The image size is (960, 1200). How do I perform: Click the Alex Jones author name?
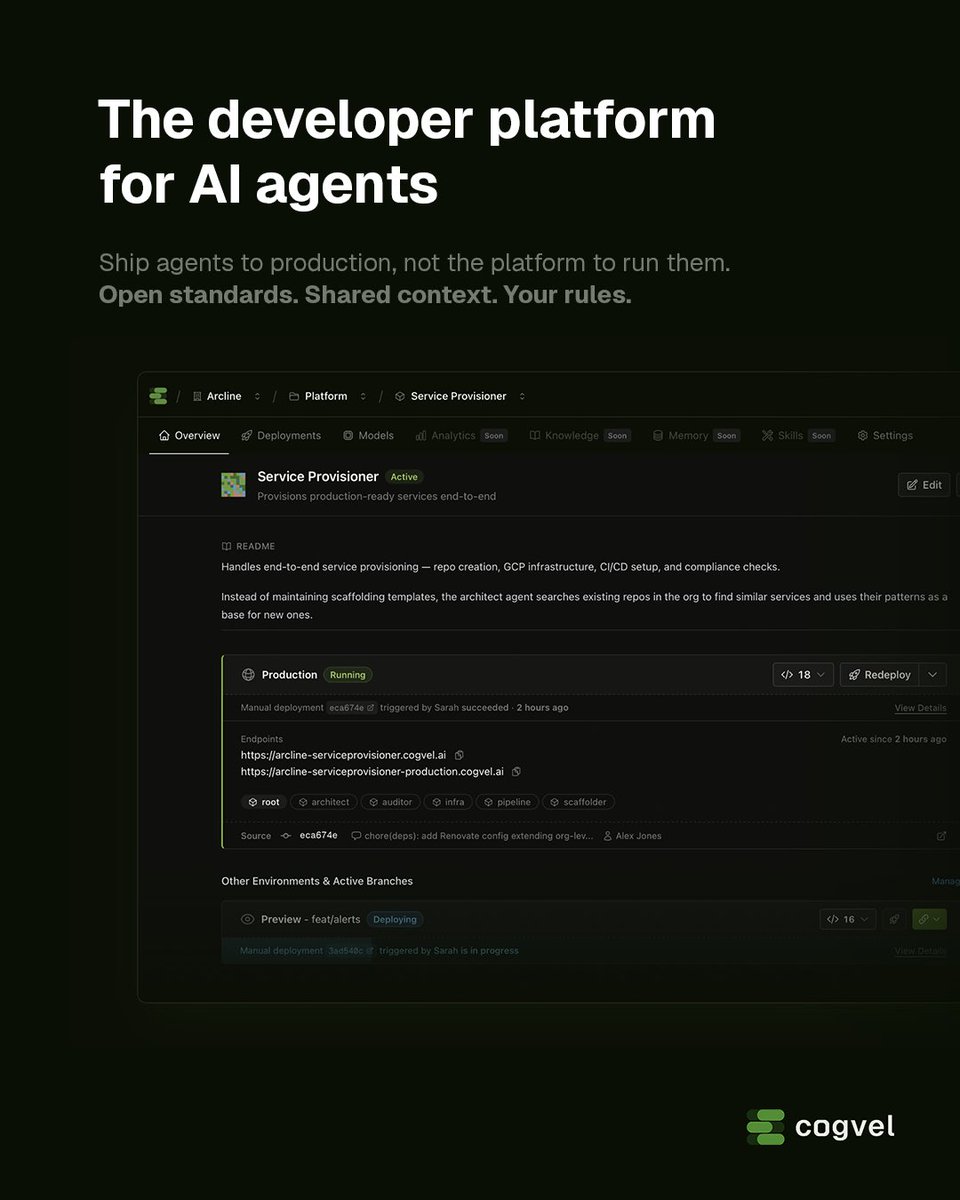click(x=639, y=836)
